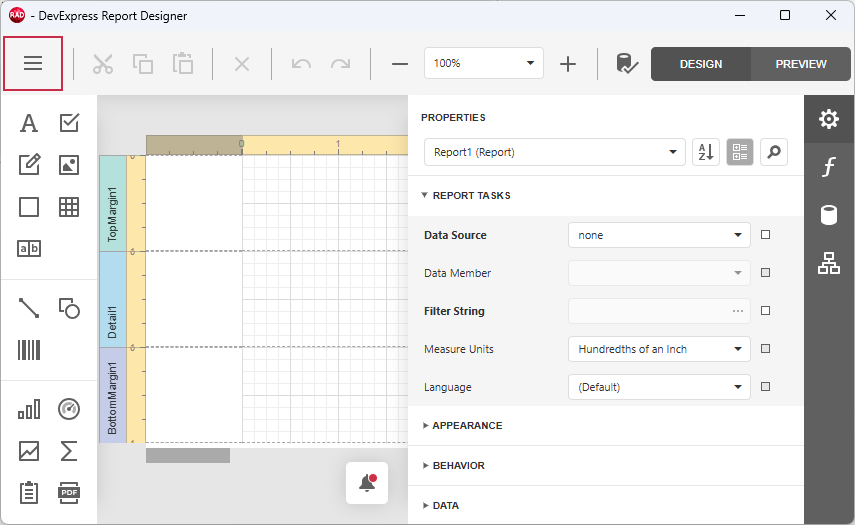Collapse the REPORT TASKS section

click(466, 195)
